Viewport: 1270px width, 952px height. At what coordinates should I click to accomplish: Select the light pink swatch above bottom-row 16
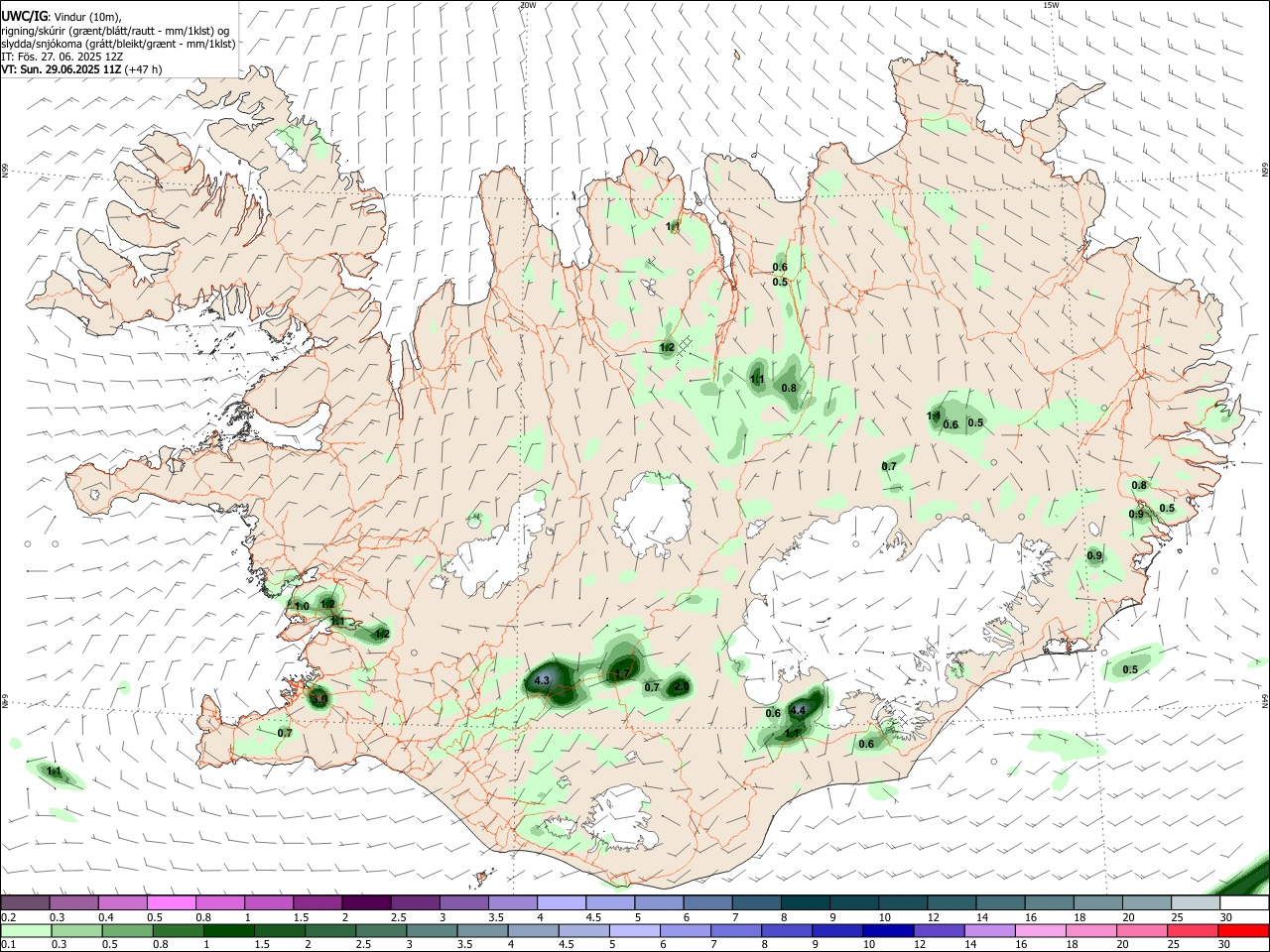tap(1039, 930)
